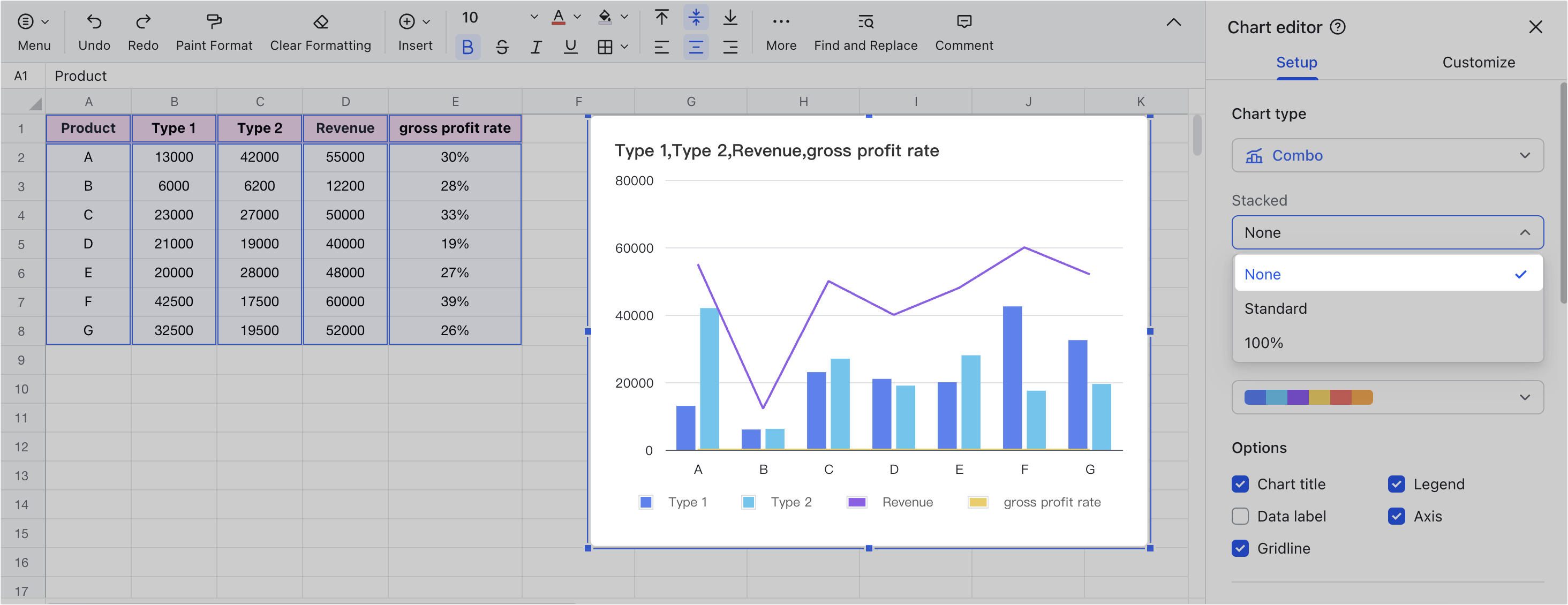The height and width of the screenshot is (605, 1568).
Task: Select None stacking option
Action: 1388,275
